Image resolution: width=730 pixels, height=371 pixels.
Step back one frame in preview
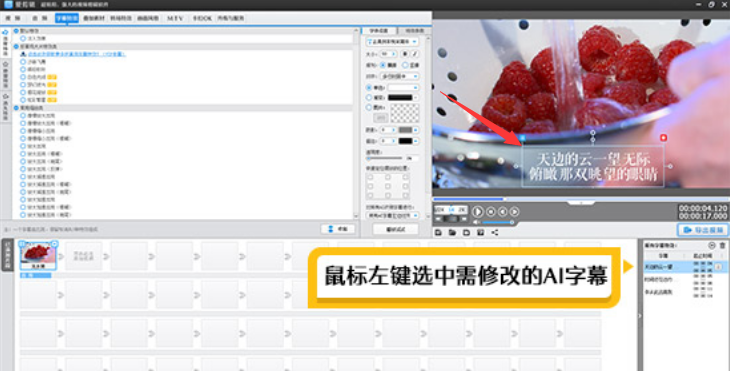point(502,211)
